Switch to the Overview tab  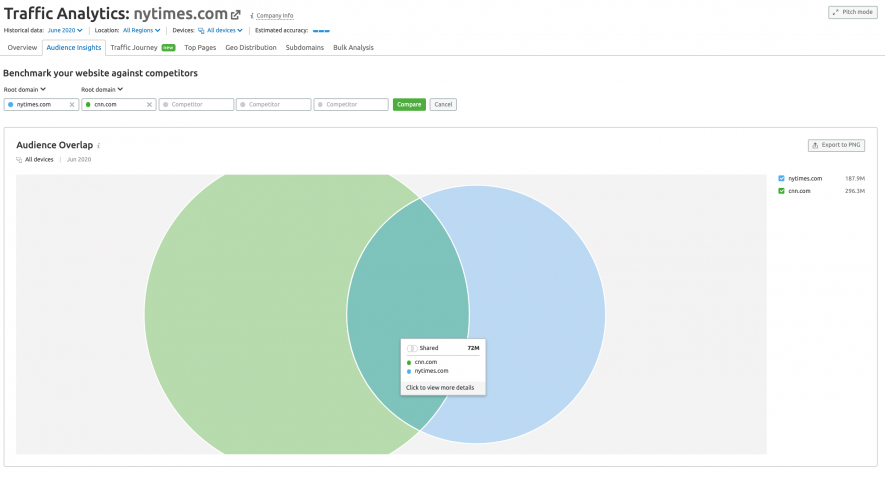pos(22,47)
